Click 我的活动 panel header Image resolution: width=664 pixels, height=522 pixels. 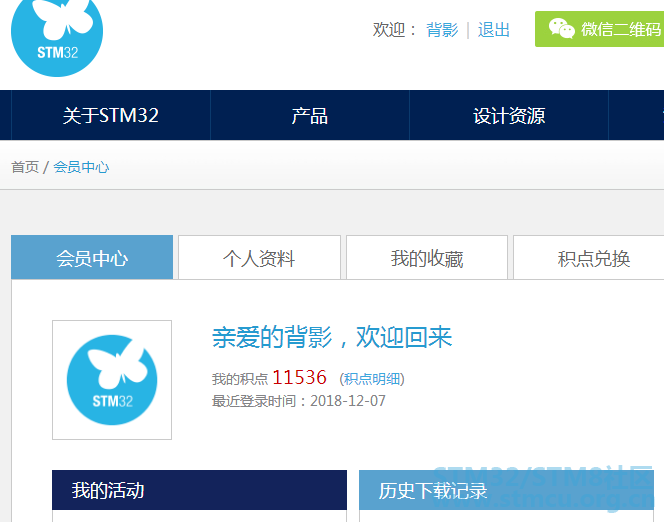tap(199, 490)
